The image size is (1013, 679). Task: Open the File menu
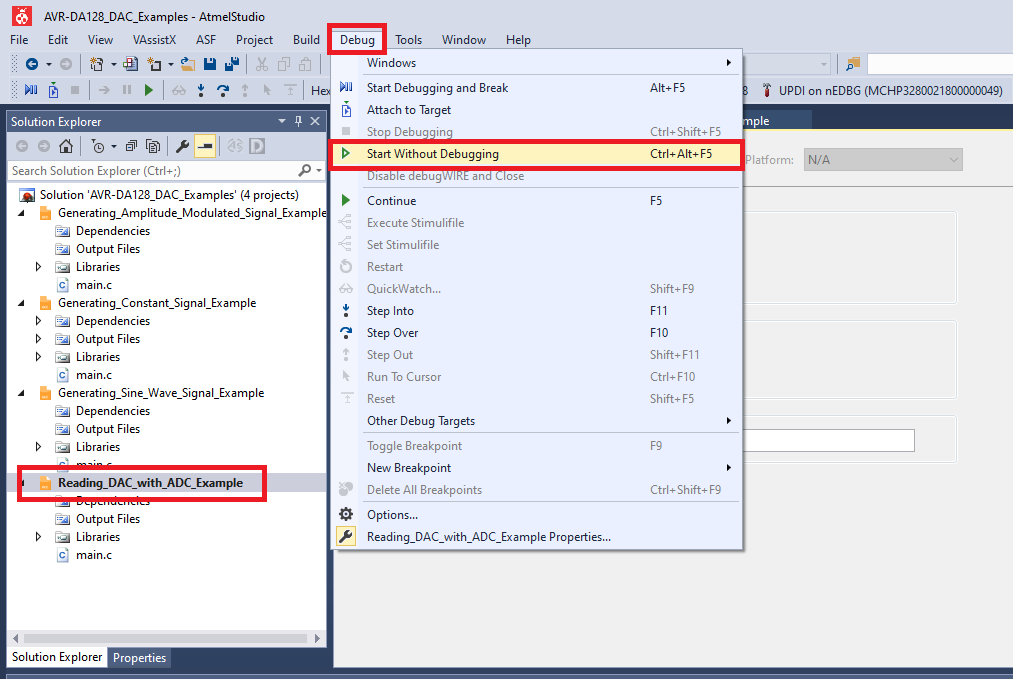click(19, 39)
